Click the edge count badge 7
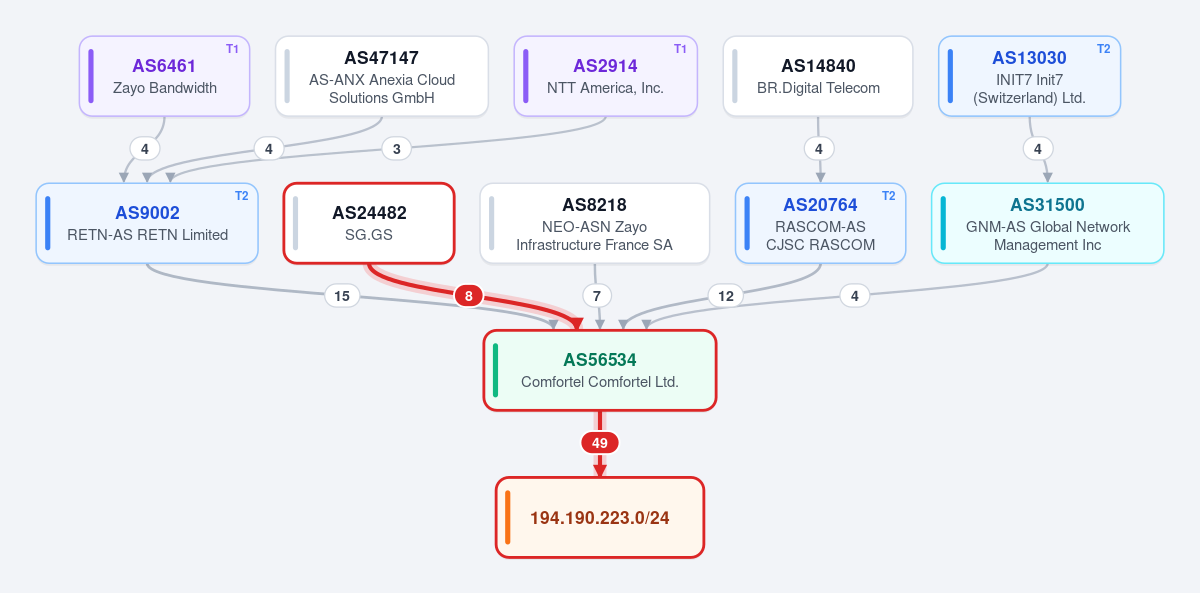This screenshot has width=1200, height=593. (x=597, y=295)
